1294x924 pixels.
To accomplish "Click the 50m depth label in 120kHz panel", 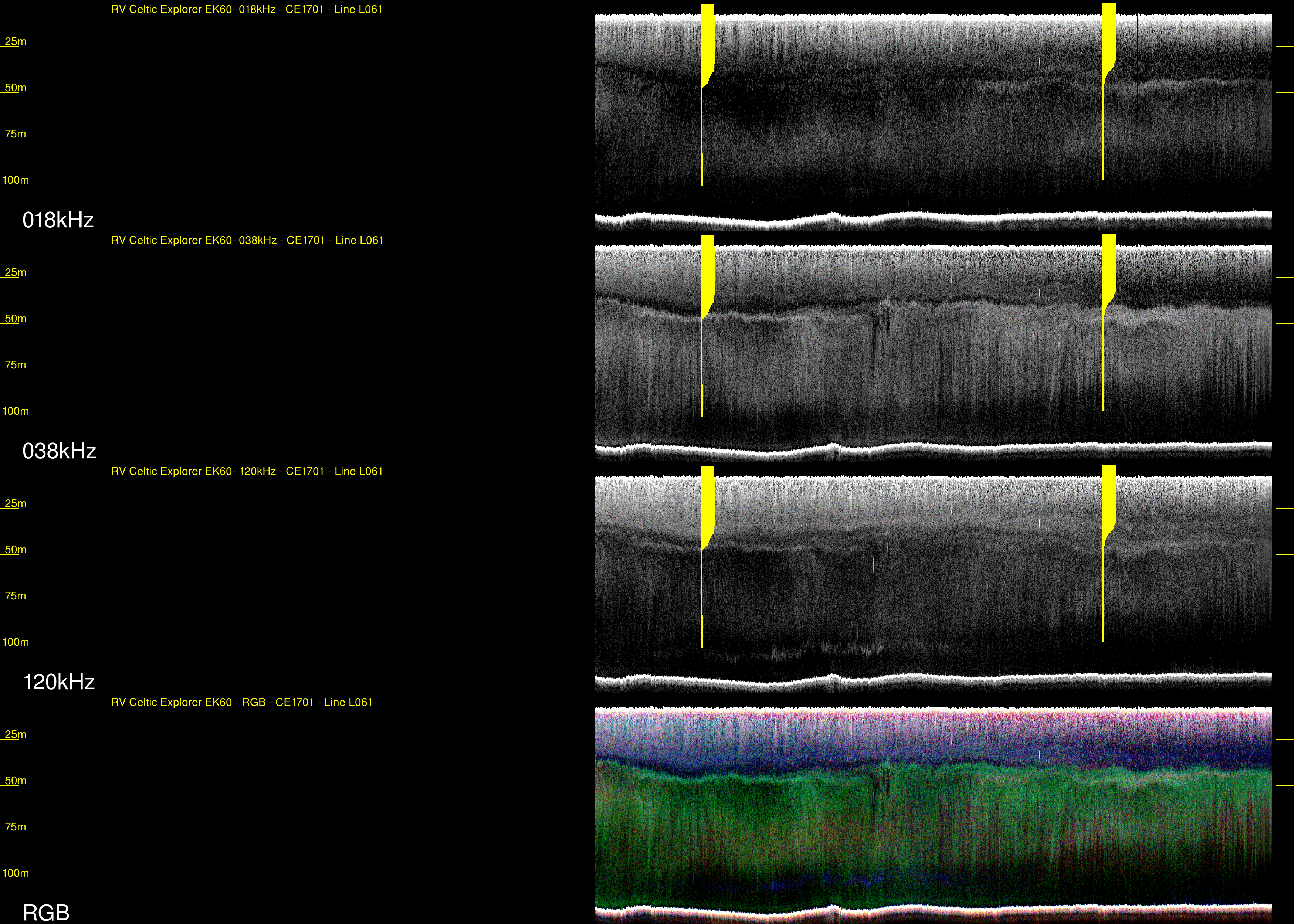I will pyautogui.click(x=16, y=550).
